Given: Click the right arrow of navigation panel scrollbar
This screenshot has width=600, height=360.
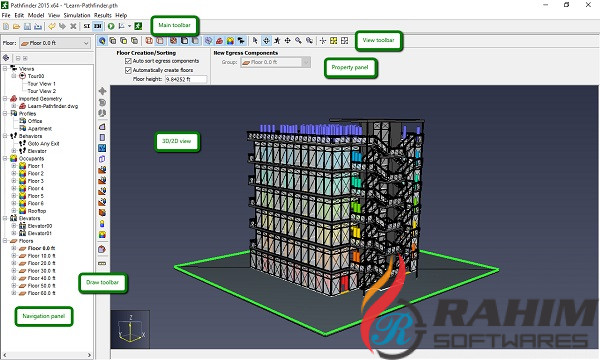Looking at the screenshot, I should 89,355.
